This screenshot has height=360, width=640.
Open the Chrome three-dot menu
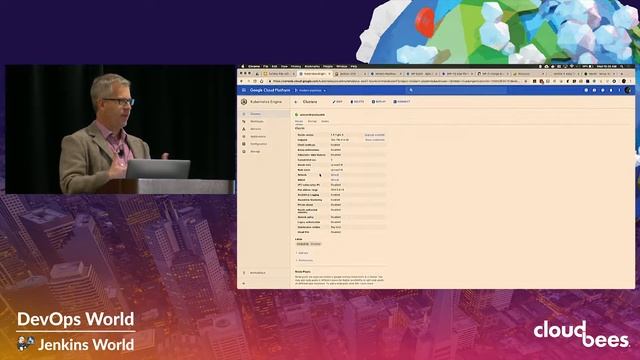630,81
